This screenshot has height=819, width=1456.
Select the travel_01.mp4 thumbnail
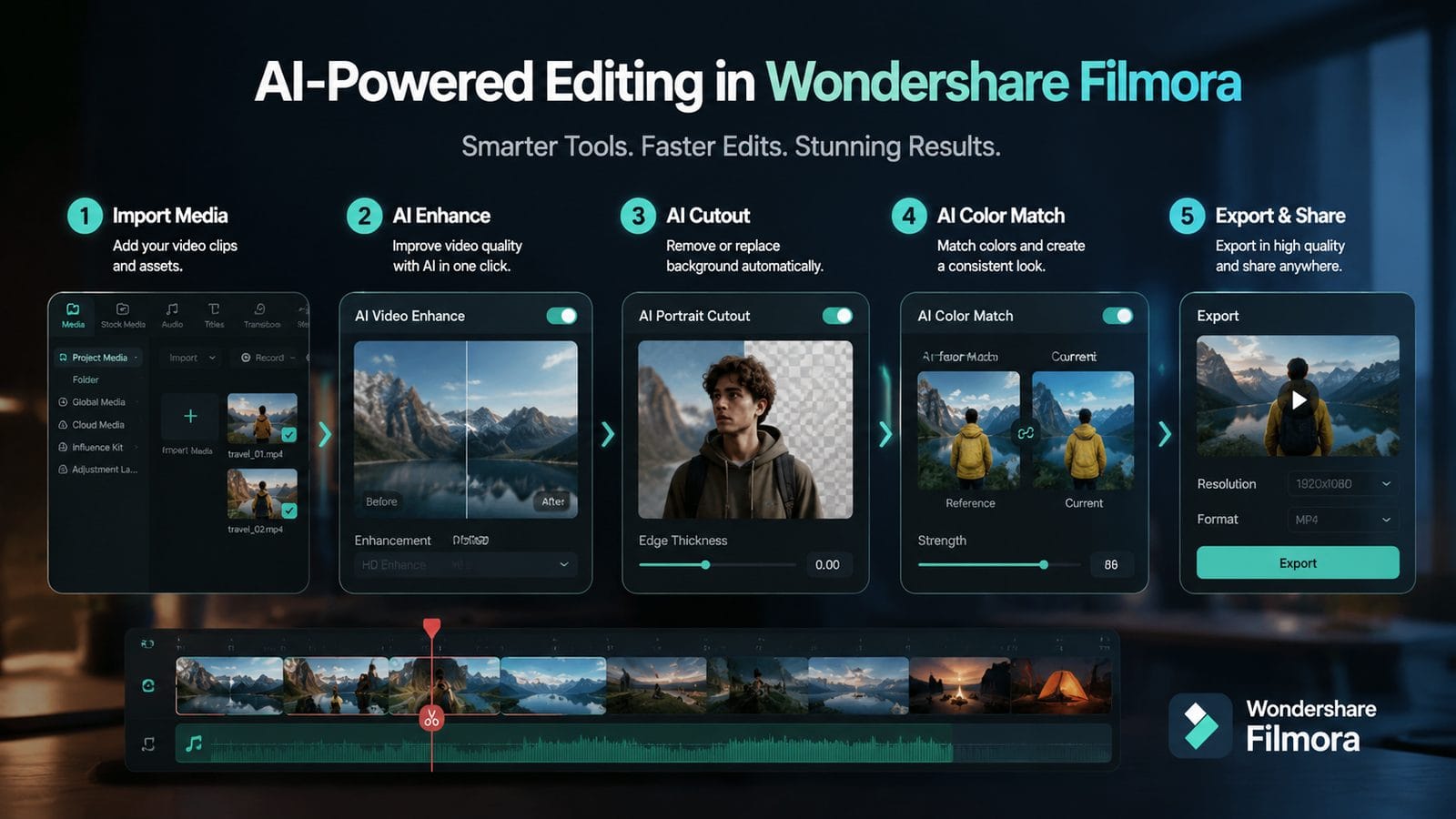pyautogui.click(x=262, y=418)
